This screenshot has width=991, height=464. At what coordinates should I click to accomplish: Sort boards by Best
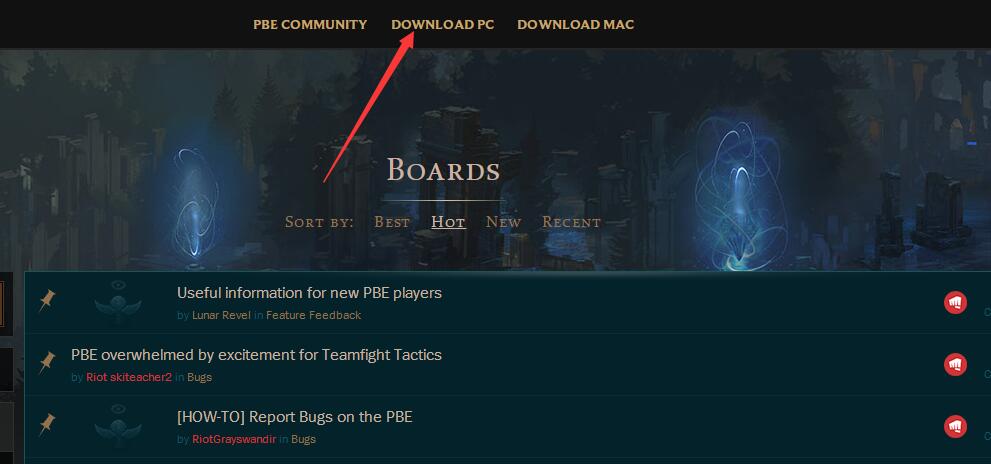tap(392, 222)
